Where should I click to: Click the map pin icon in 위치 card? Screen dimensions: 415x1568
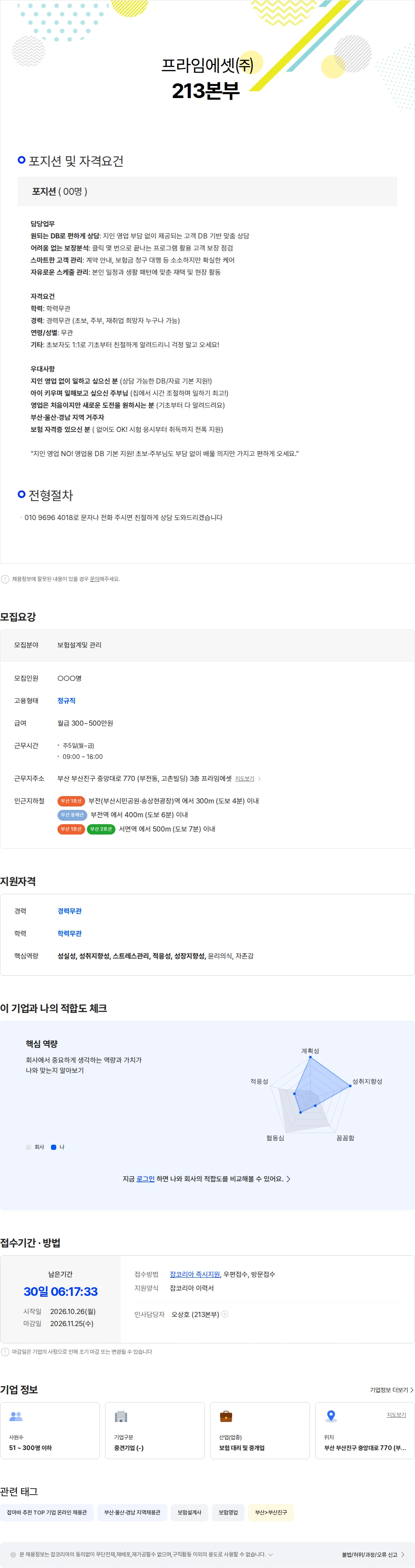pos(331,1416)
